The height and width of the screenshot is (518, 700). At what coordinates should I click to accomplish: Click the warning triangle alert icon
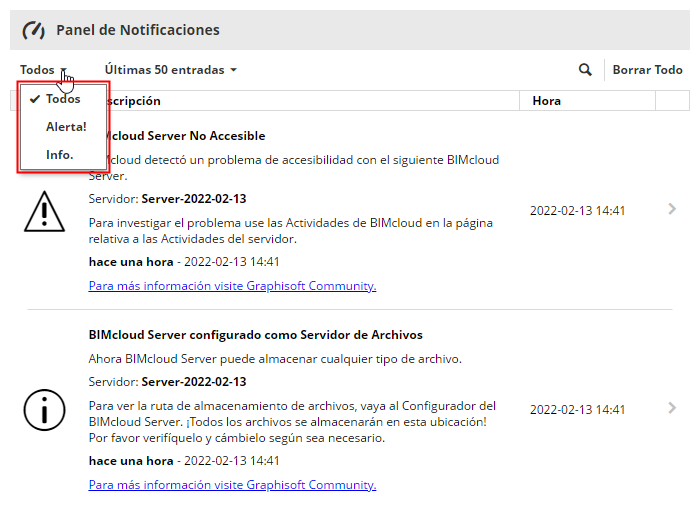point(44,210)
